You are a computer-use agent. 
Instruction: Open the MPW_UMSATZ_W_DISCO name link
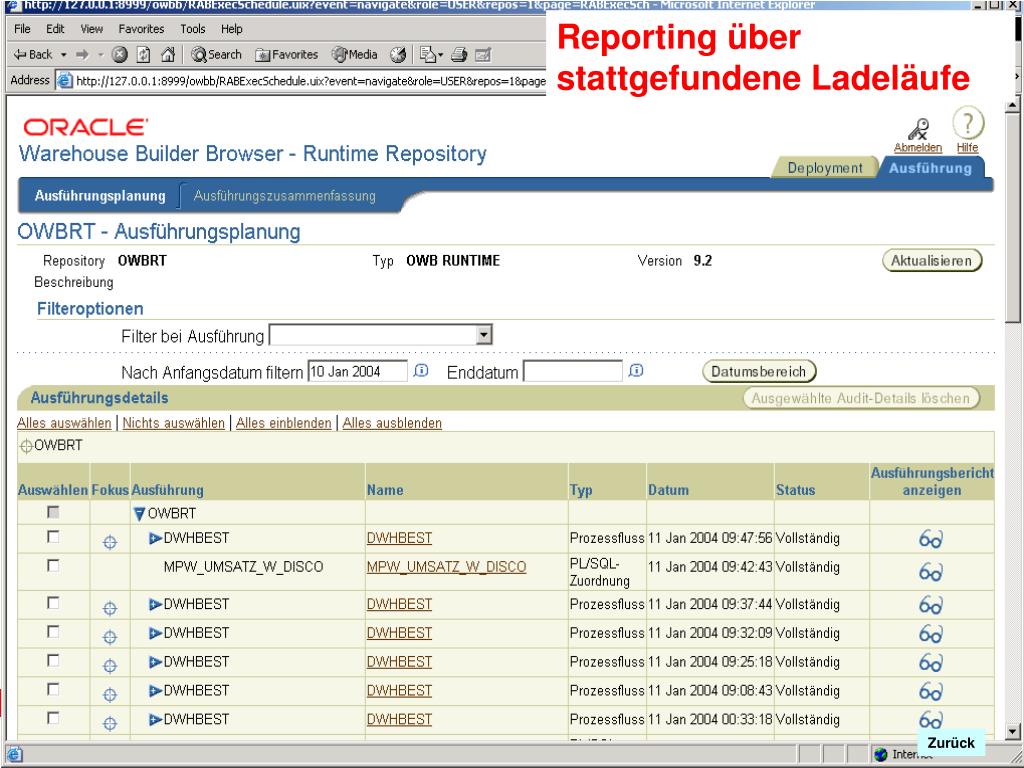point(447,567)
